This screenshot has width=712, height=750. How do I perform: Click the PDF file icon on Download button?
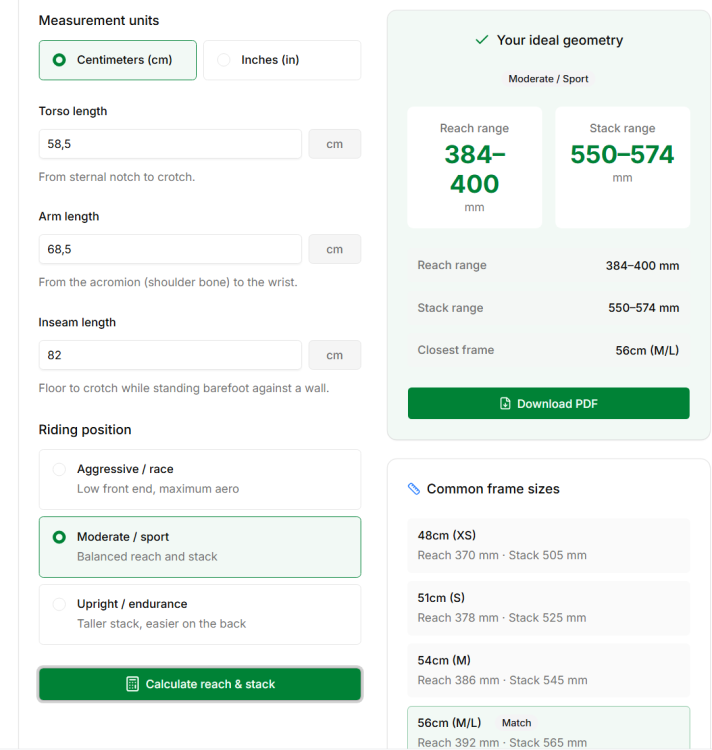click(505, 404)
